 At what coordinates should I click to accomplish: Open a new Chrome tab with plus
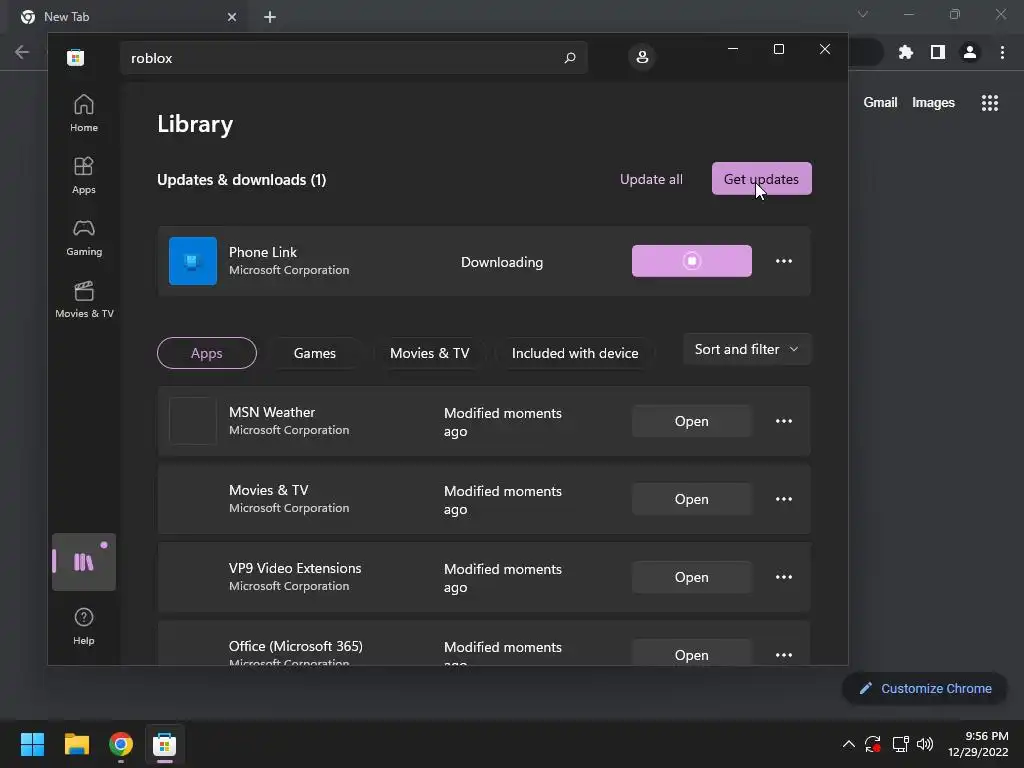click(270, 17)
